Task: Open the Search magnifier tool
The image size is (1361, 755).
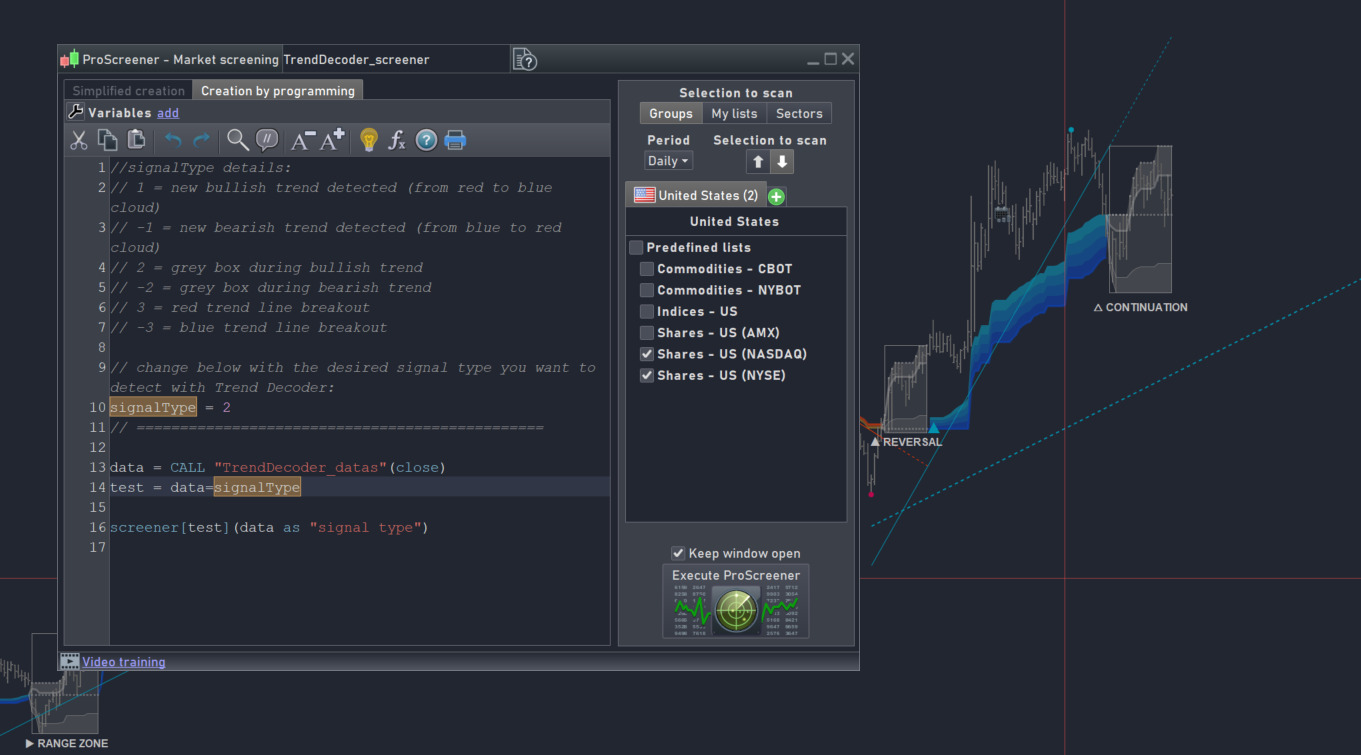Action: pos(238,140)
